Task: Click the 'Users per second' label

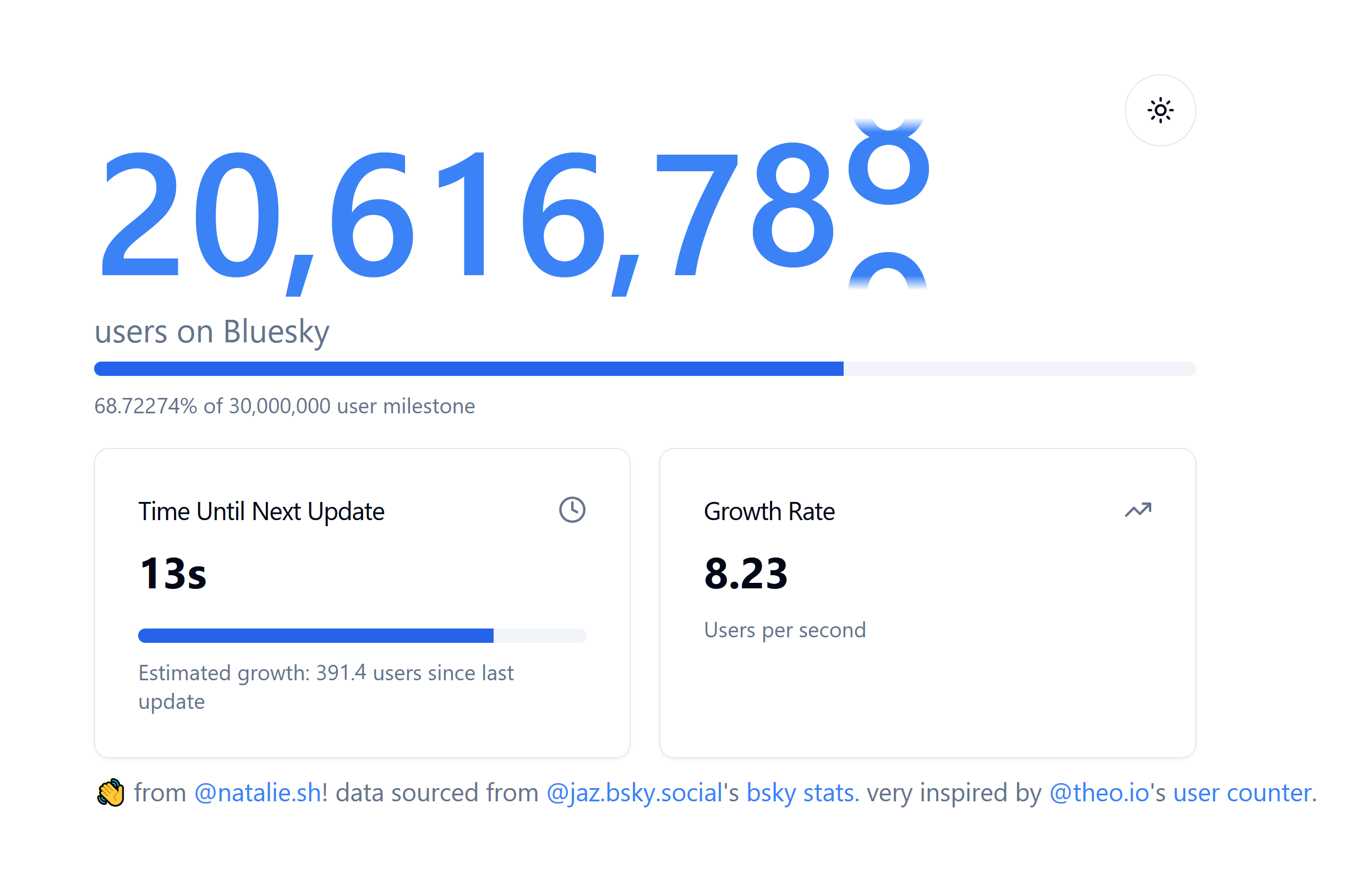Action: click(785, 630)
